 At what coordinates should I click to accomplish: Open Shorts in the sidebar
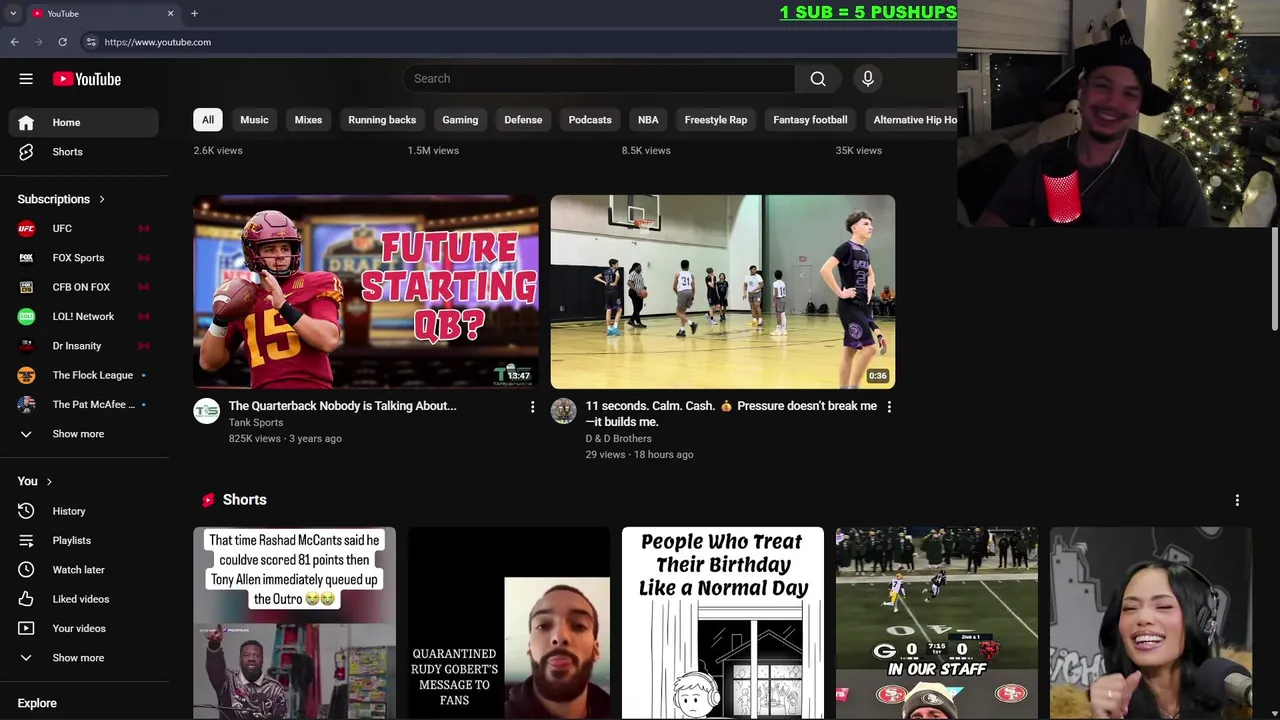pyautogui.click(x=84, y=152)
